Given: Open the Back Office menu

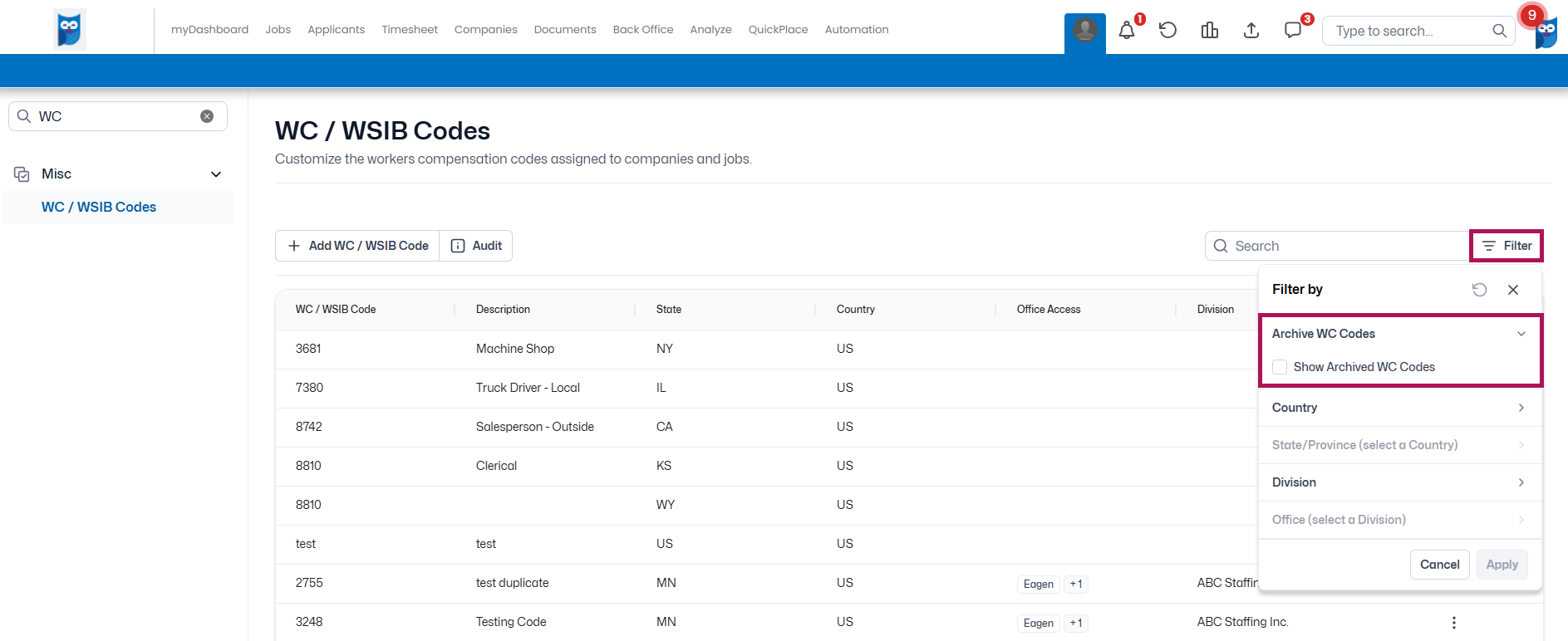Looking at the screenshot, I should click(x=643, y=30).
